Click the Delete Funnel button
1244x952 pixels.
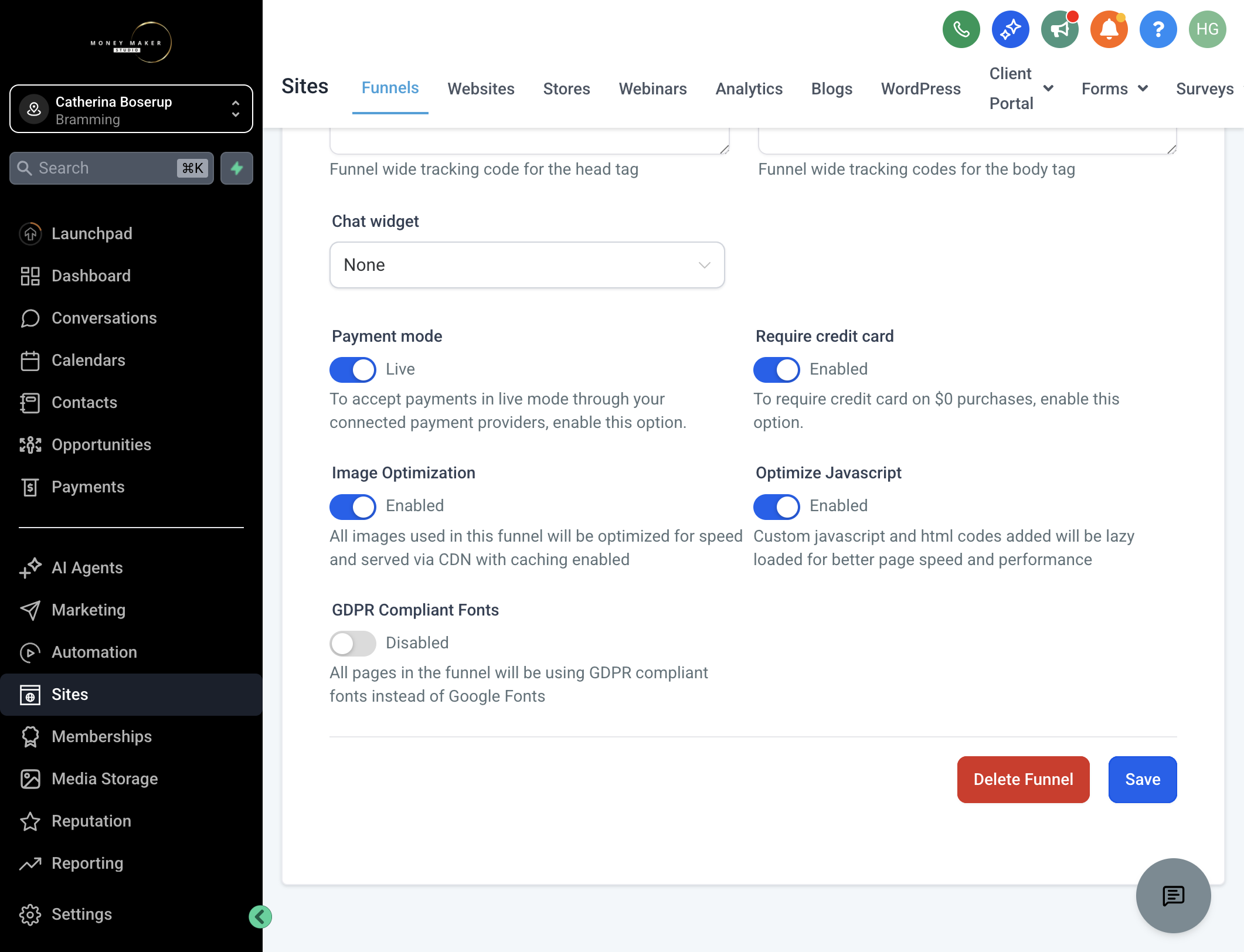tap(1024, 780)
